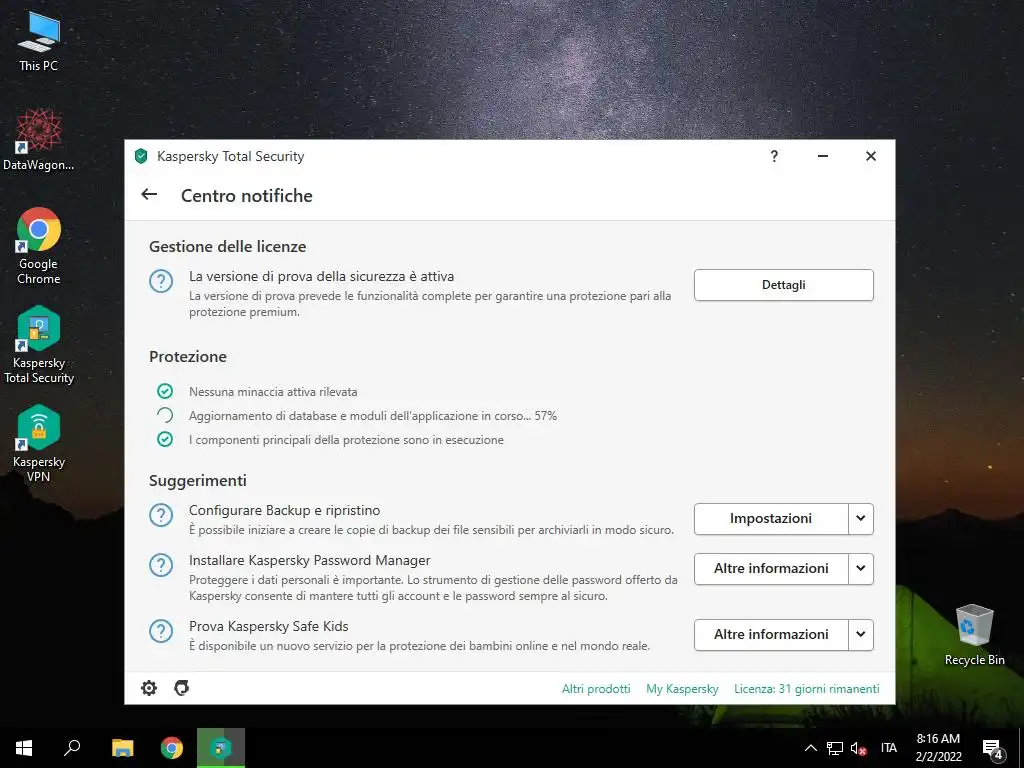Minimize the Kaspersky window
The image size is (1024, 768).
823,156
